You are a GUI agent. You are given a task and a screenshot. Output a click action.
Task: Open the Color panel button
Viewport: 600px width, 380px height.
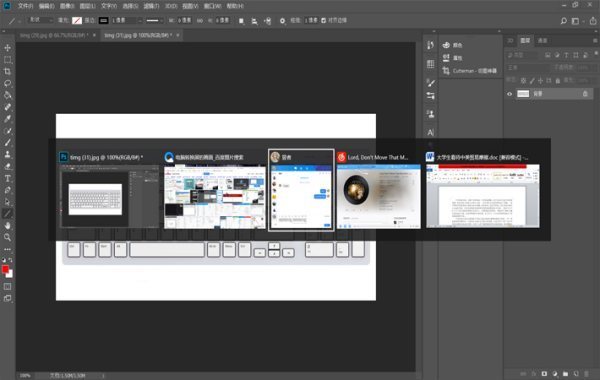pyautogui.click(x=452, y=45)
